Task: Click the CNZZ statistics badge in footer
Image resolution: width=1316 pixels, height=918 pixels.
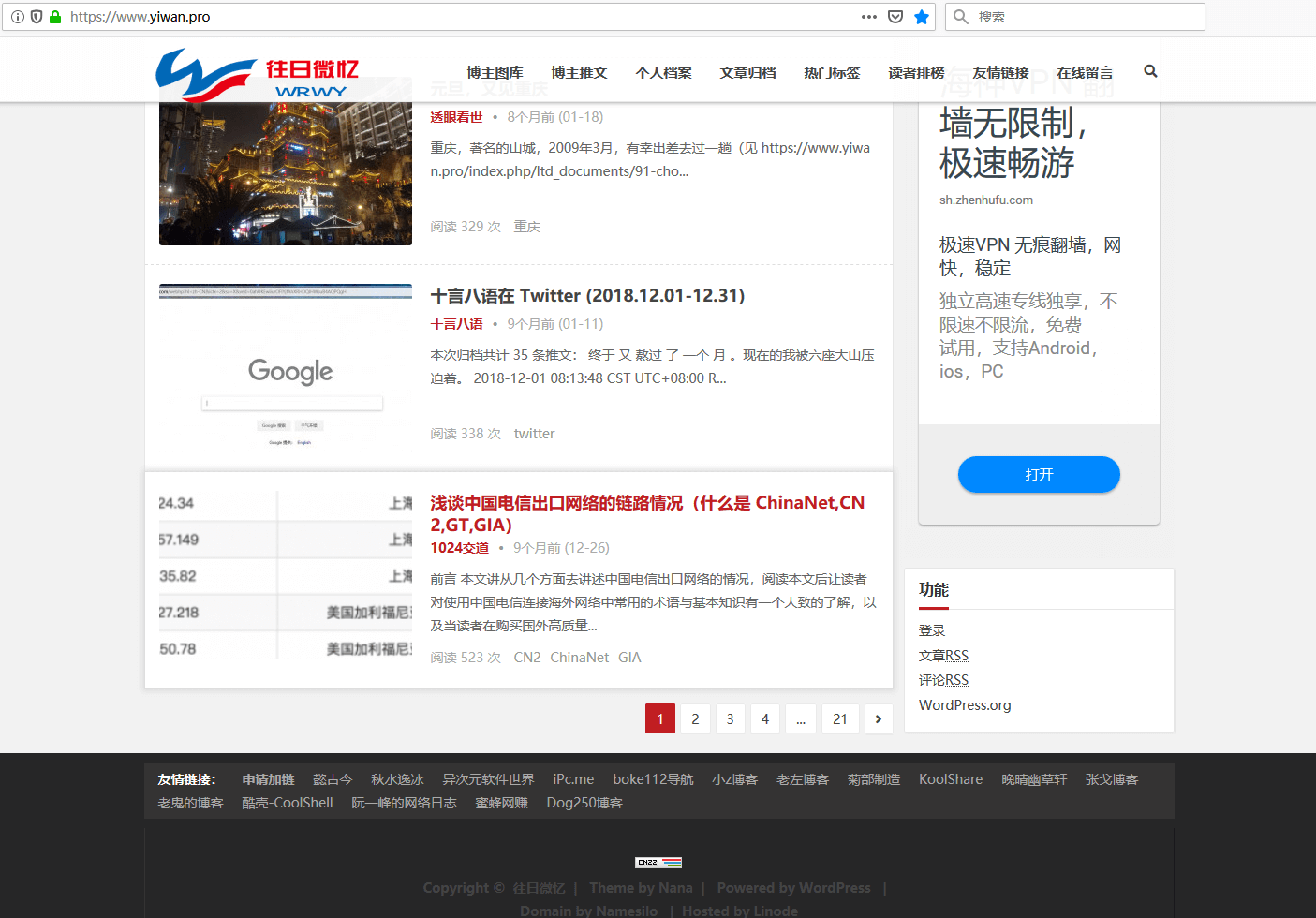Action: tap(658, 863)
